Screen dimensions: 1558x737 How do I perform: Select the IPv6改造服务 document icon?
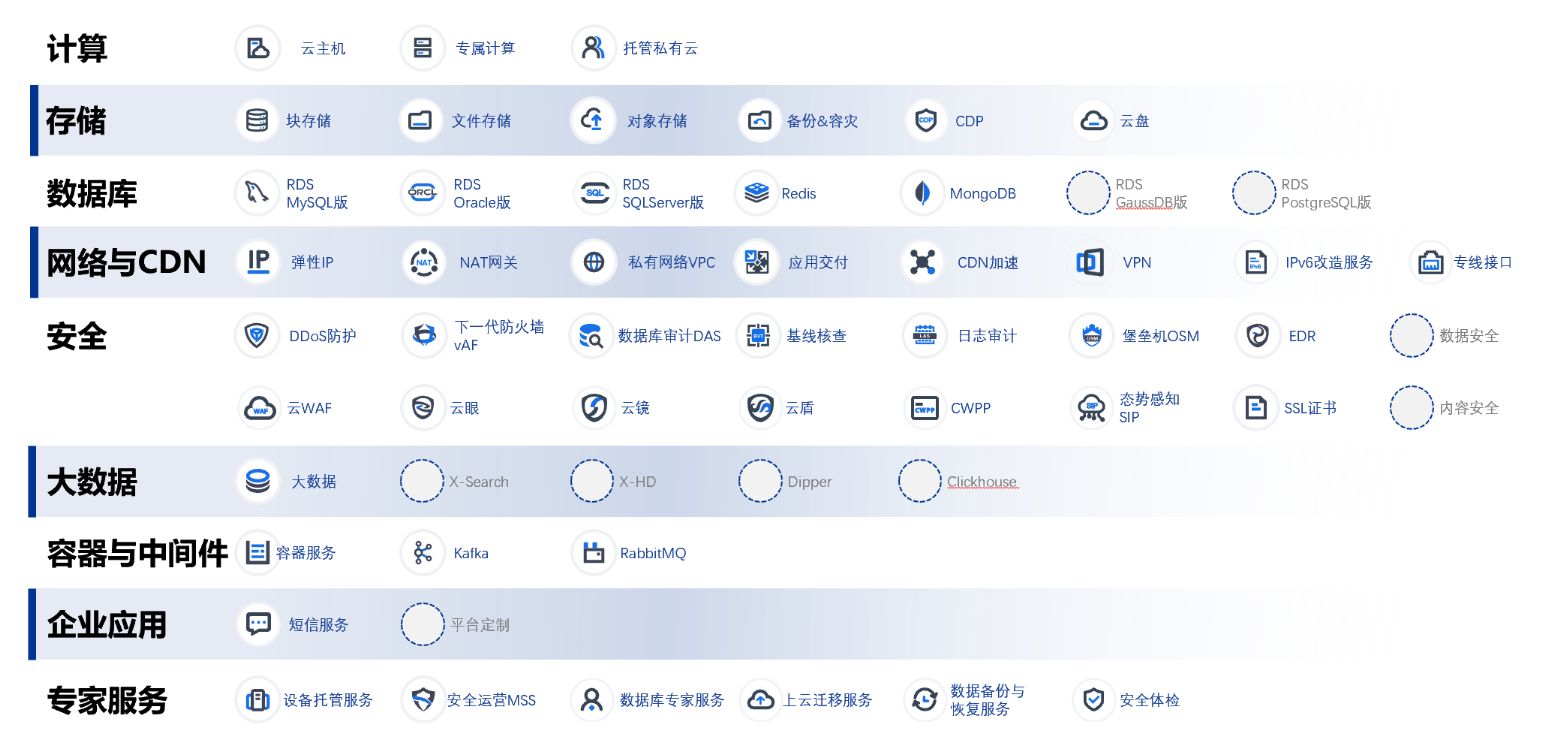pos(1256,262)
